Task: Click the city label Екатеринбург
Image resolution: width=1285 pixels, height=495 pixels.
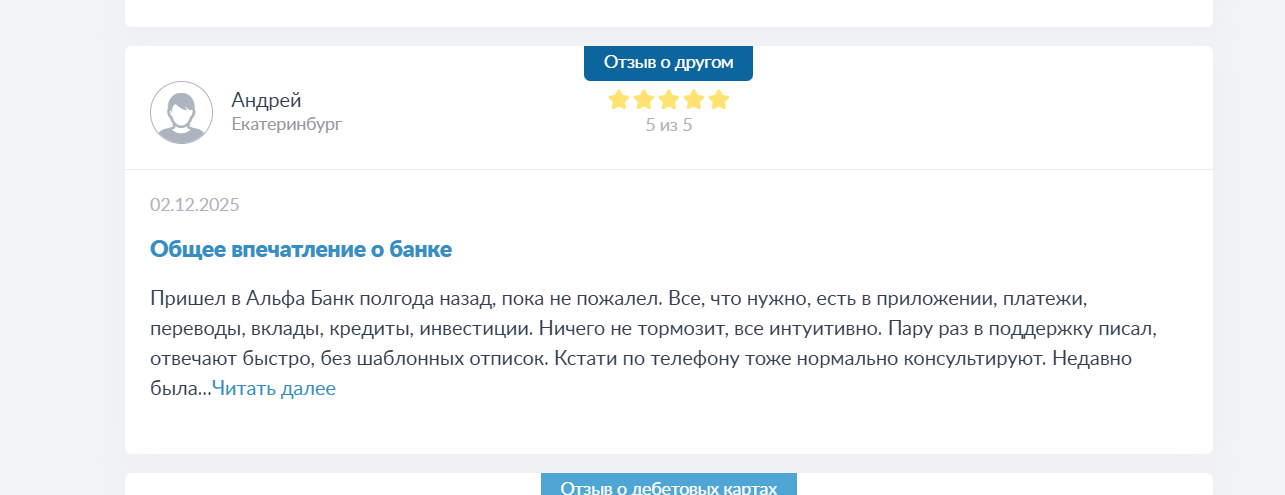Action: 286,125
